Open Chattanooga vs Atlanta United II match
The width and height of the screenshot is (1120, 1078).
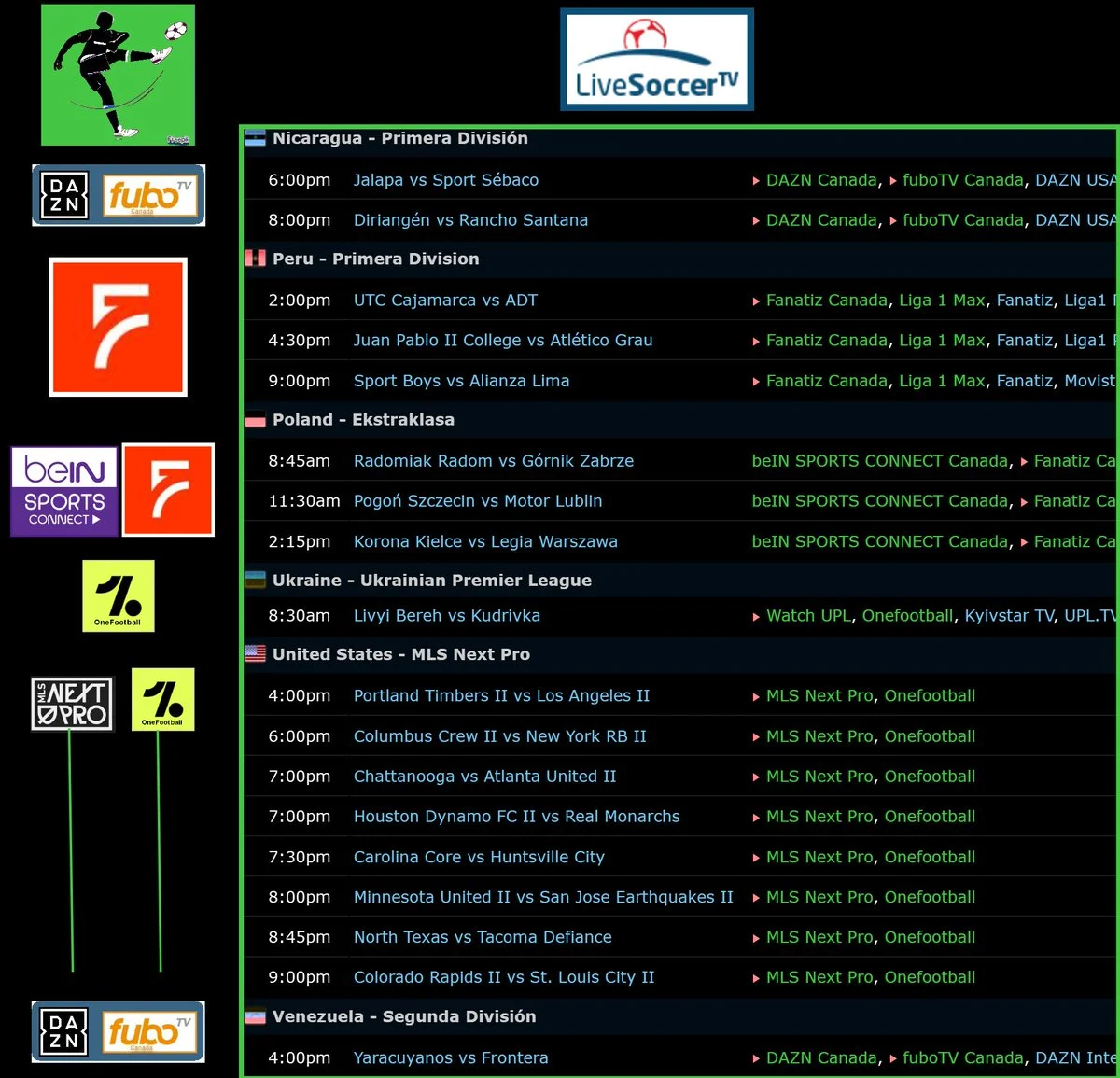484,777
